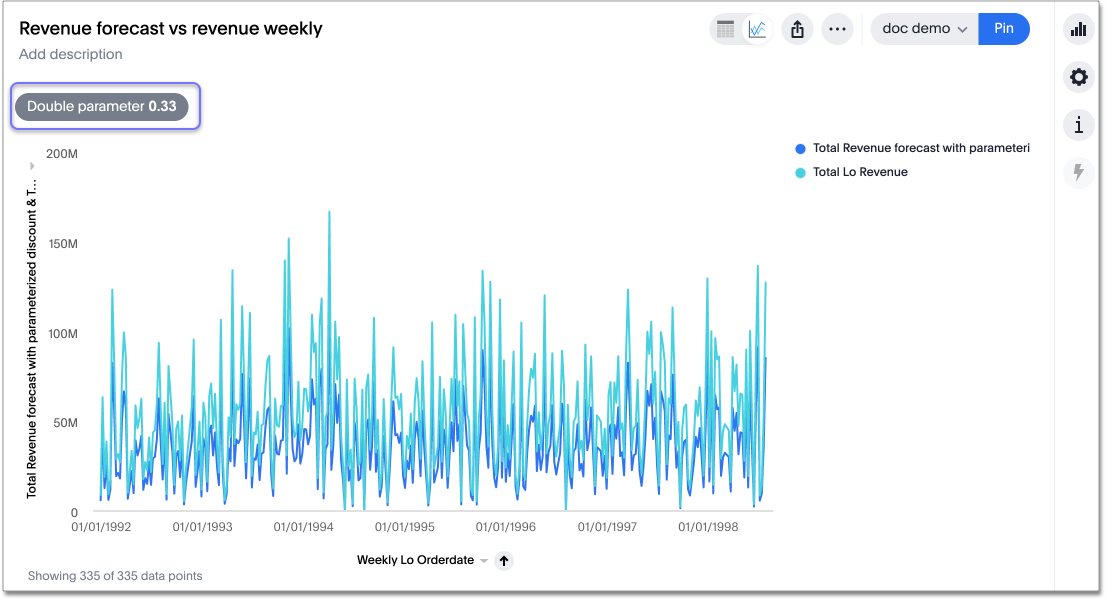Toggle Total Lo Revenue legend series
The width and height of the screenshot is (1106, 600).
[x=860, y=172]
